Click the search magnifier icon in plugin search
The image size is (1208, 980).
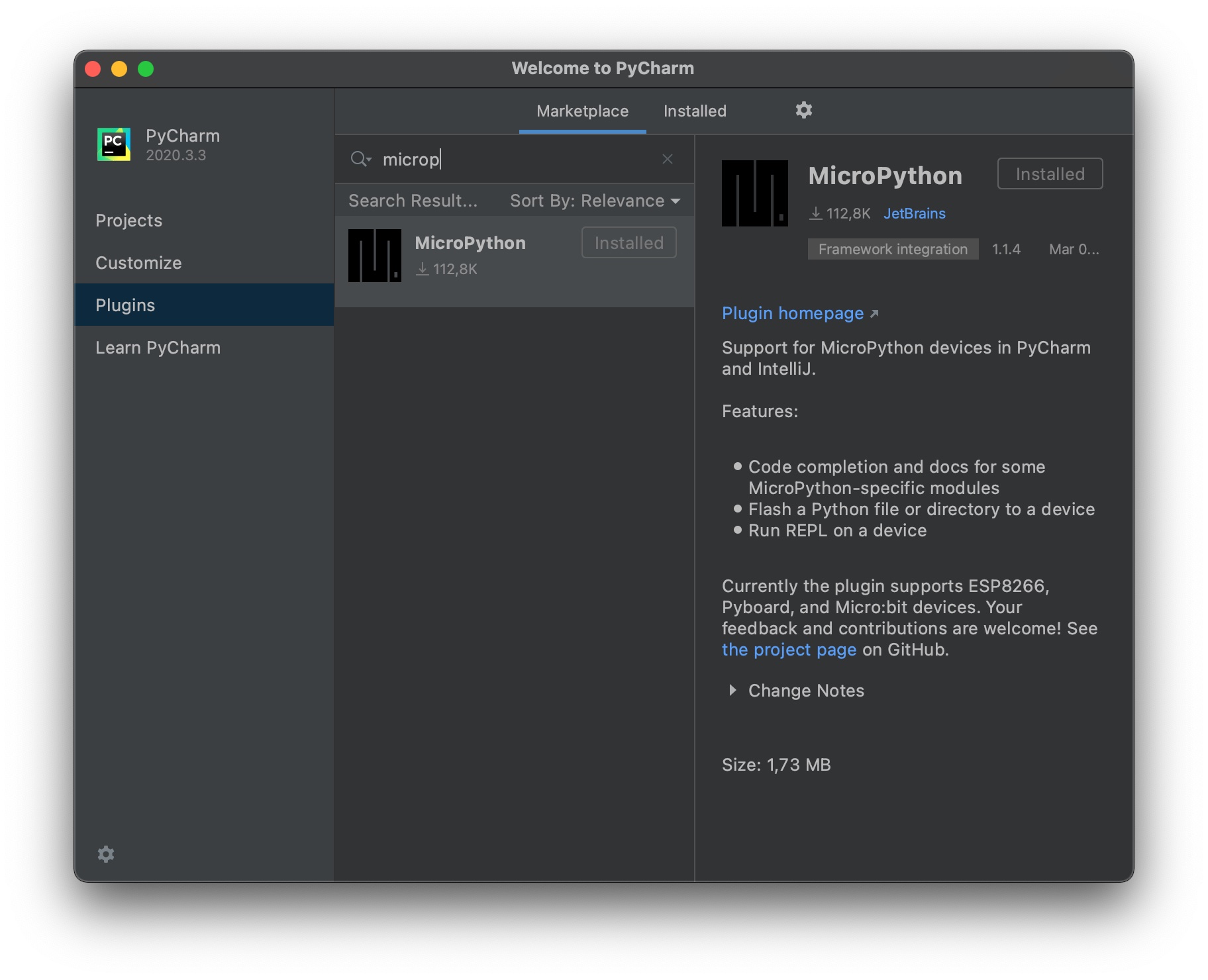point(360,159)
